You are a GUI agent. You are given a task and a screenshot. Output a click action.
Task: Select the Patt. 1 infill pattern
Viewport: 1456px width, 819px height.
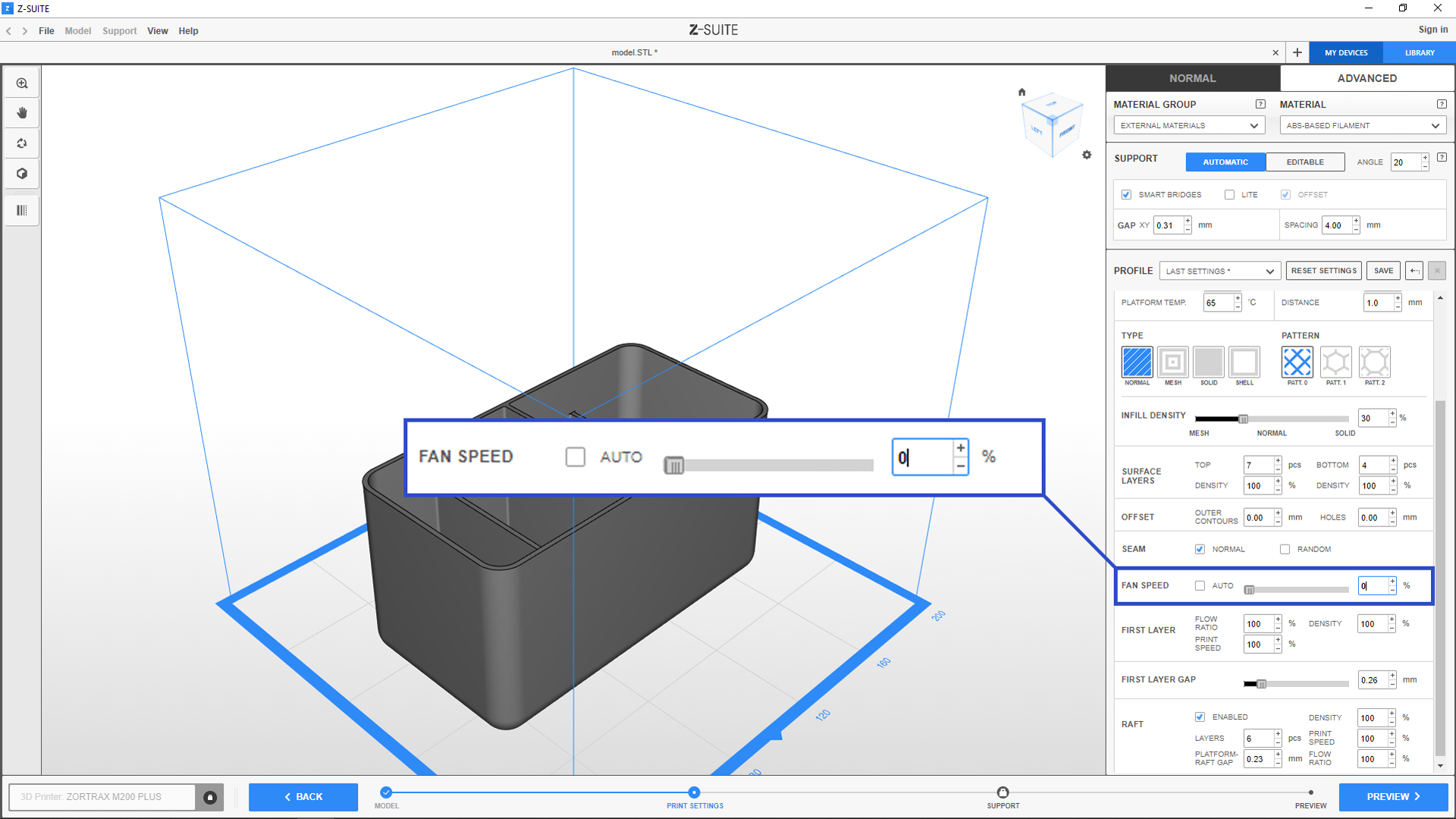(x=1335, y=362)
